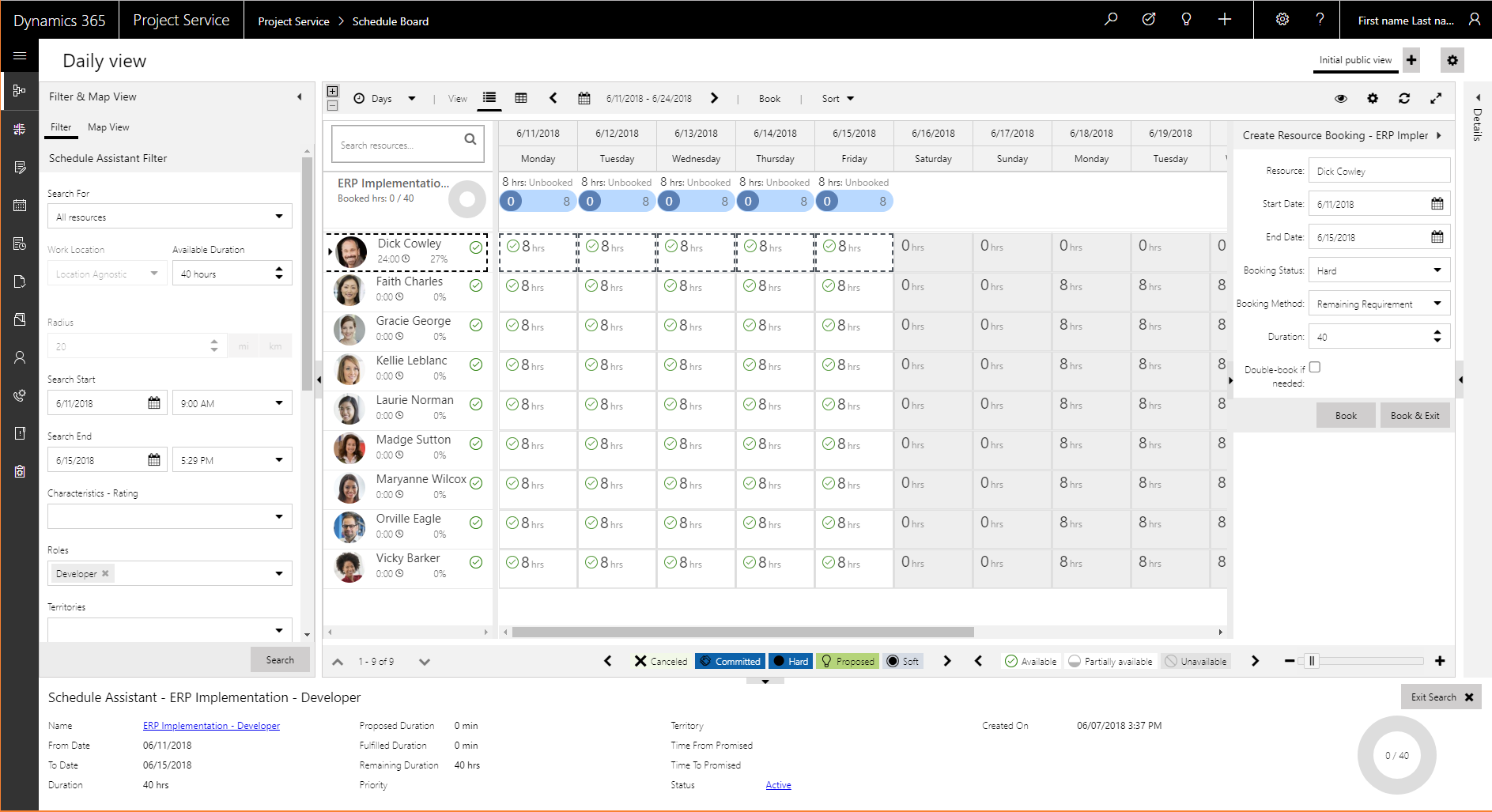
Task: Click the lightbulb assistant icon
Action: tap(1186, 20)
